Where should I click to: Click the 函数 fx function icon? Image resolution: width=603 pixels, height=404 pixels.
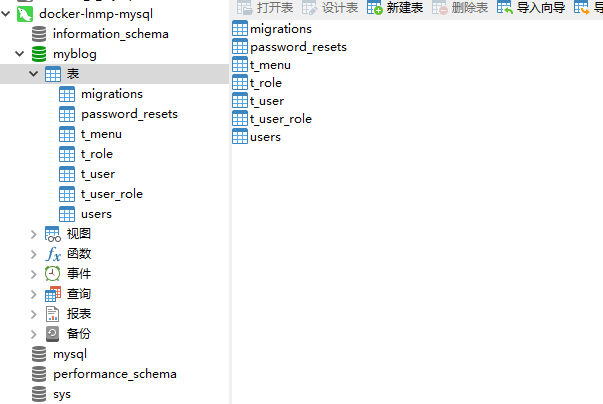click(53, 254)
